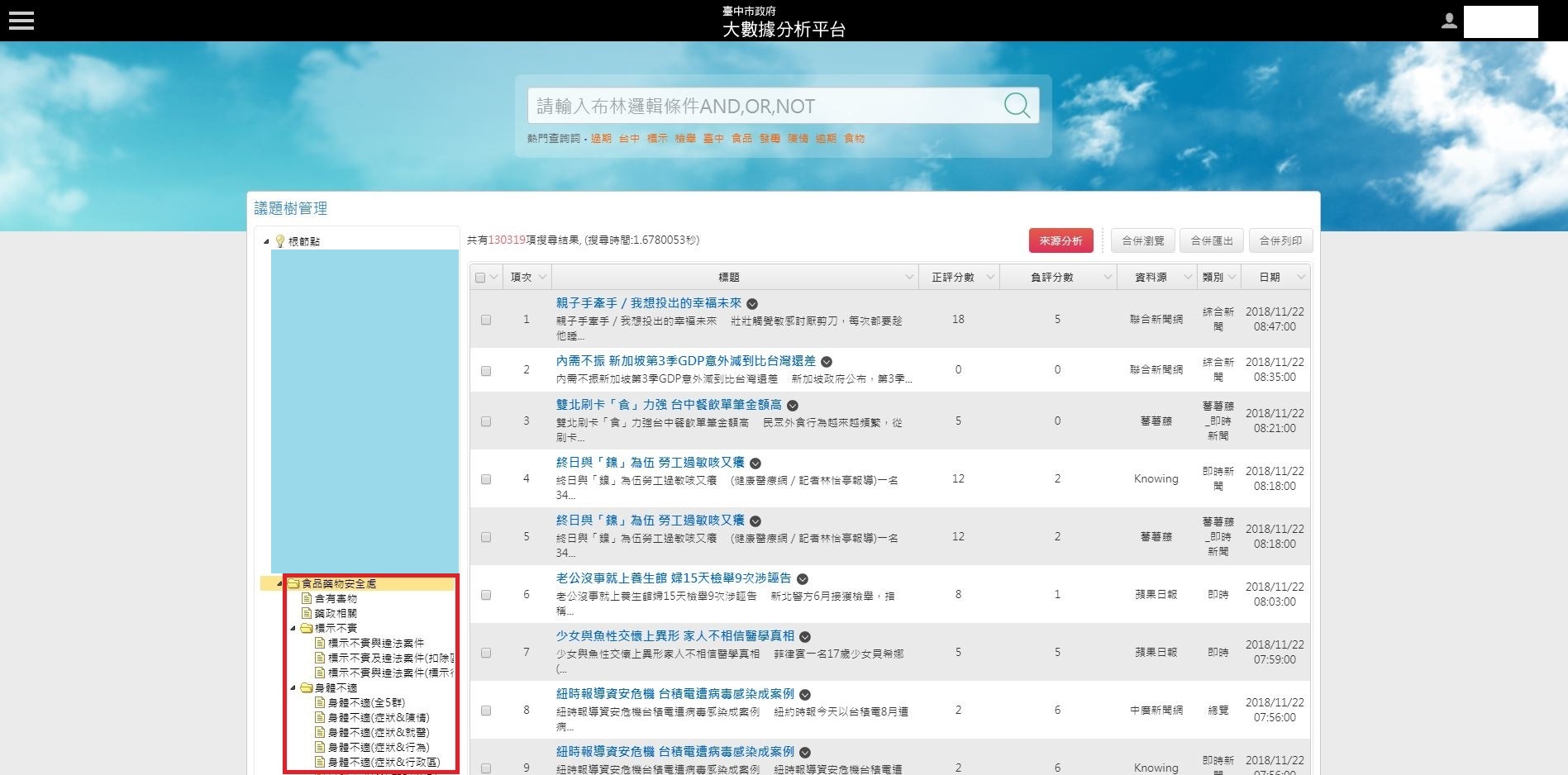Click the red 來源分析 button
Image resolution: width=1568 pixels, height=775 pixels.
coord(1060,240)
